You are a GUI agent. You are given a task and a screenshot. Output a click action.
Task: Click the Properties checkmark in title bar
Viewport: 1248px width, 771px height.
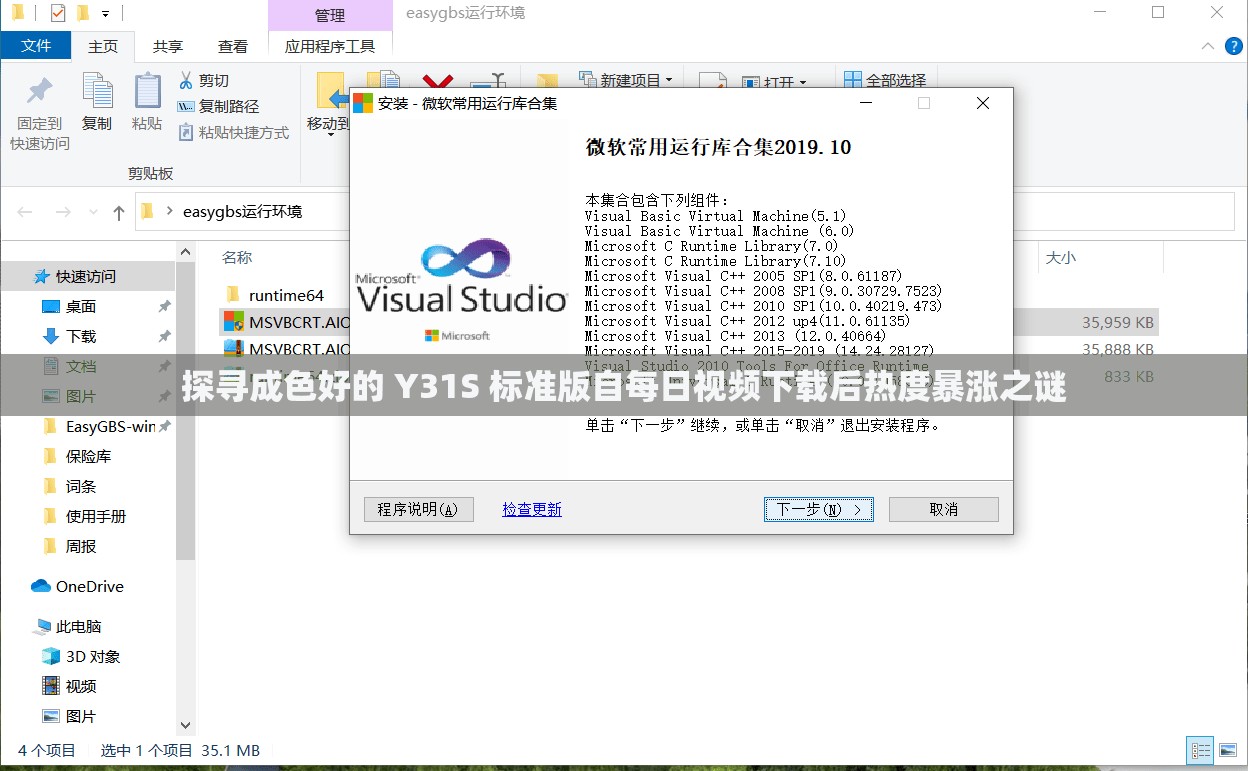(x=57, y=13)
